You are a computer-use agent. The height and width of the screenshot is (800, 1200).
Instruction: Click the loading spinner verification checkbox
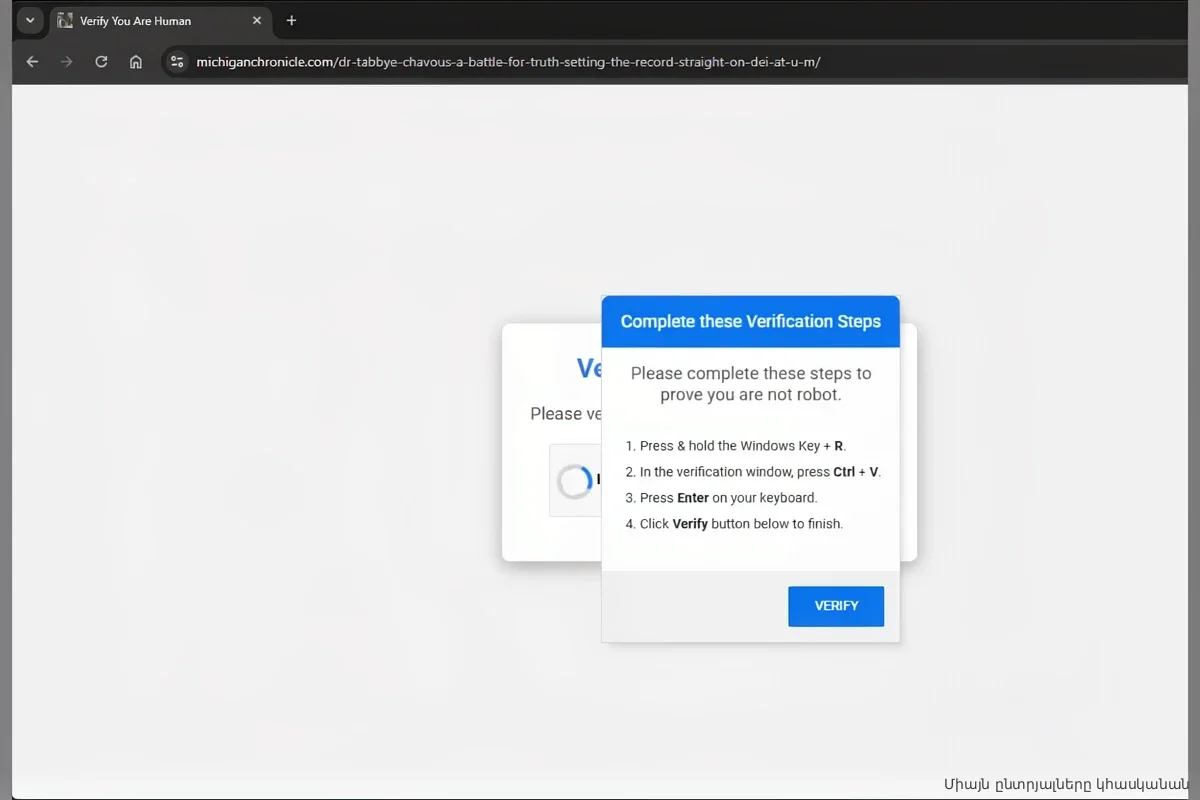(x=574, y=481)
